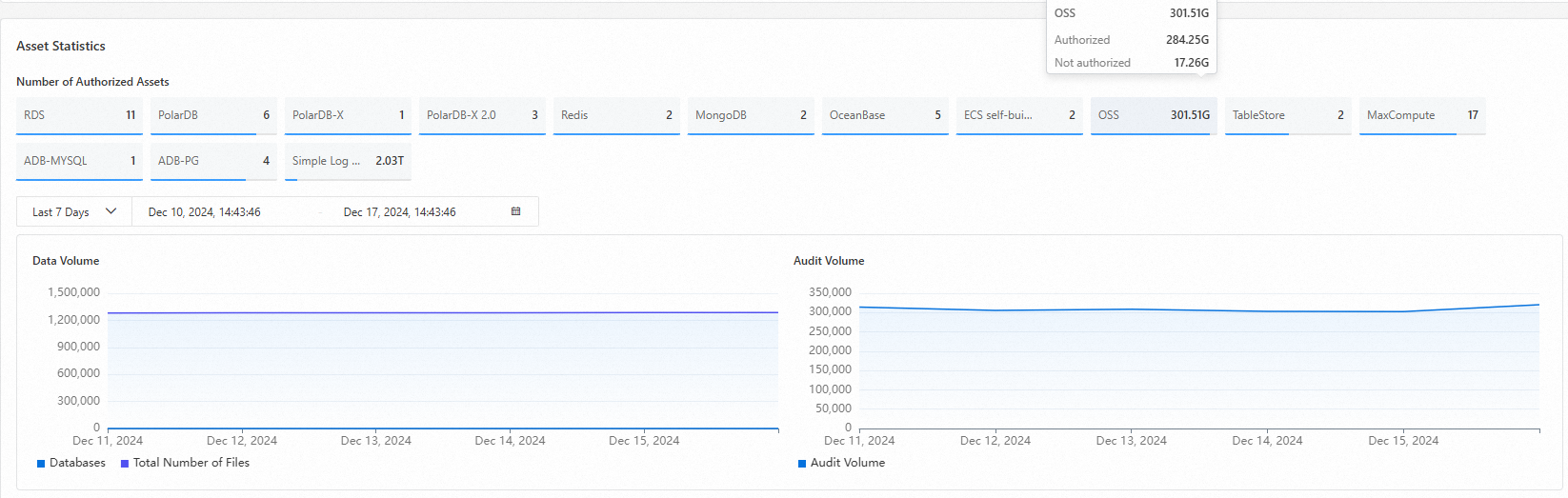Click the dropdown chevron beside Last 7 Days
This screenshot has width=1568, height=498.
coord(111,211)
